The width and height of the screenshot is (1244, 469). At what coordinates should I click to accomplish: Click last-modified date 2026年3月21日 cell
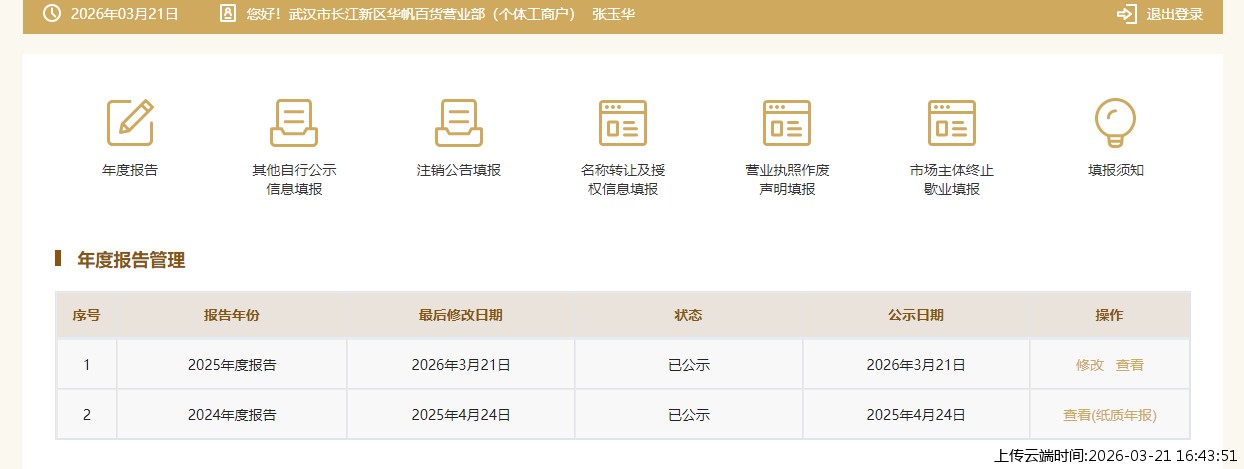coord(461,365)
